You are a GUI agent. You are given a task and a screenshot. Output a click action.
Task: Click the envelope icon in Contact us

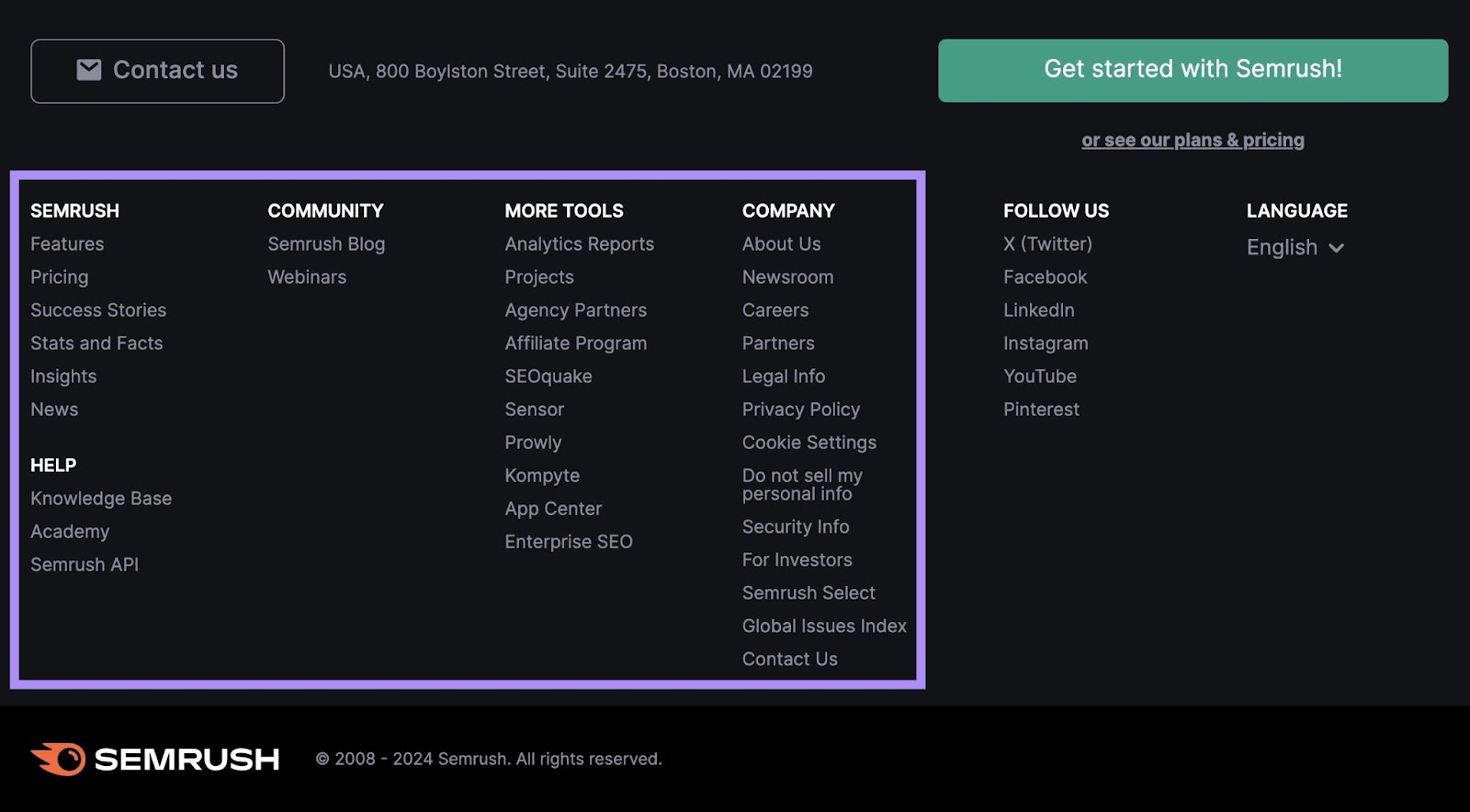89,70
